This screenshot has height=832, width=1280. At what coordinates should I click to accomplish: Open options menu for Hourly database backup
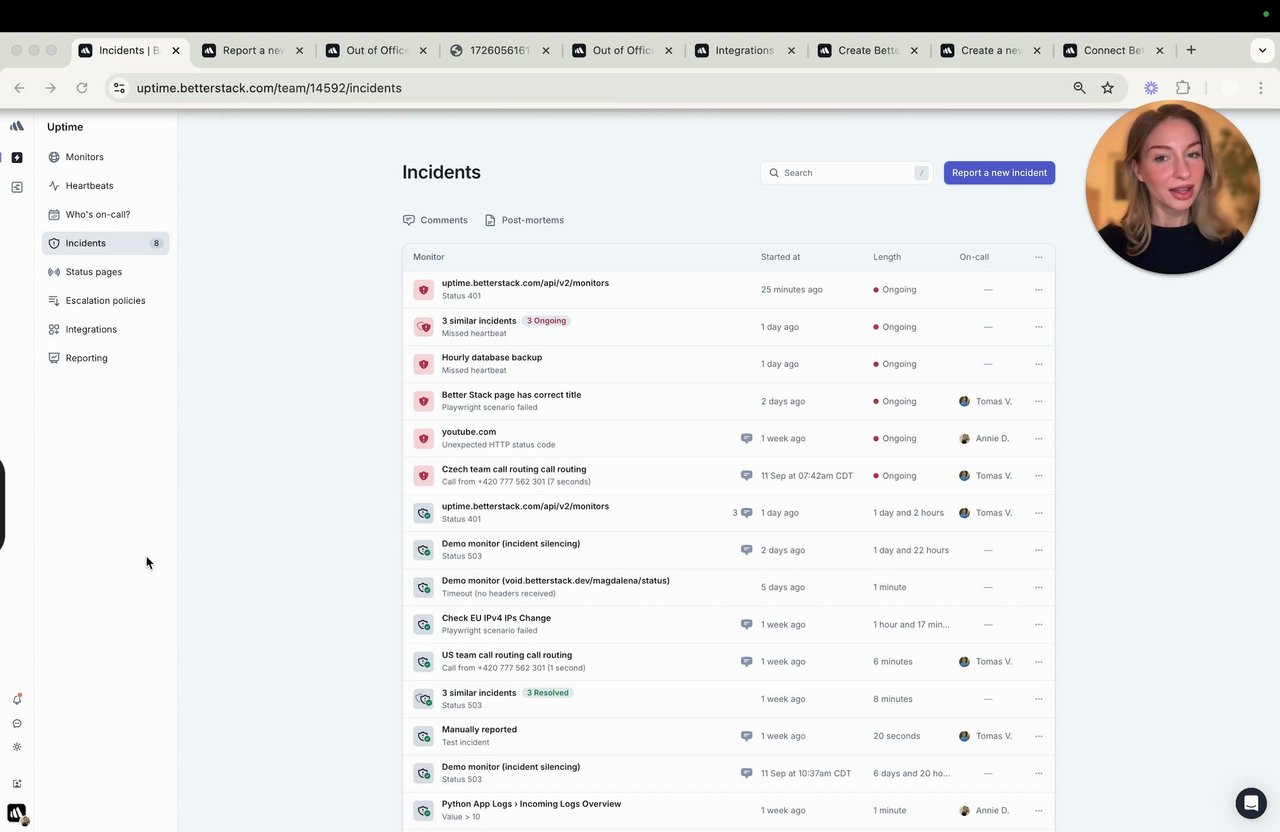click(1038, 364)
